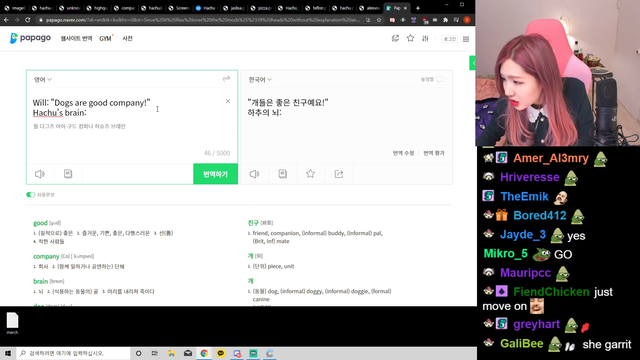This screenshot has height=360, width=640.
Task: Close the active Papago tab
Action: click(405, 8)
